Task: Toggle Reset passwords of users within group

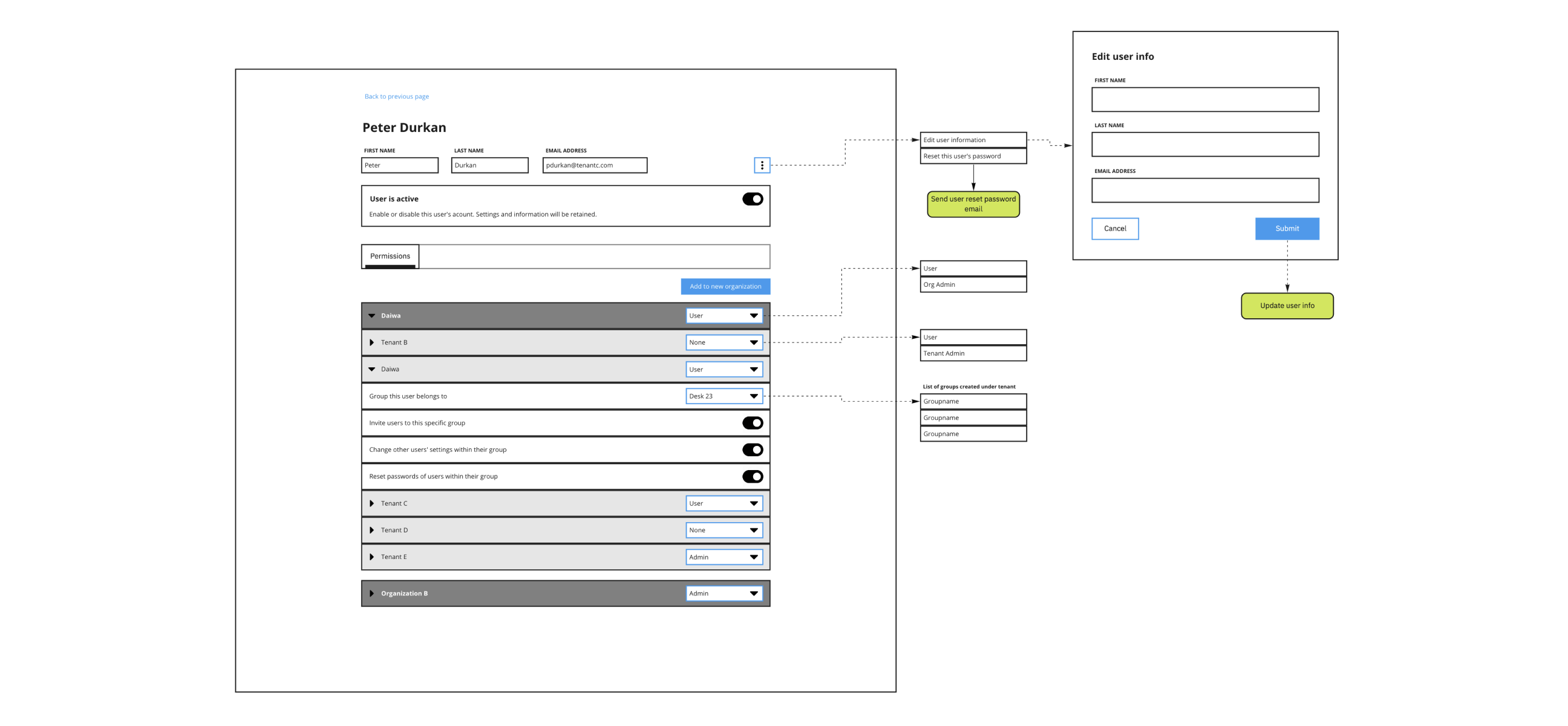Action: pos(753,477)
